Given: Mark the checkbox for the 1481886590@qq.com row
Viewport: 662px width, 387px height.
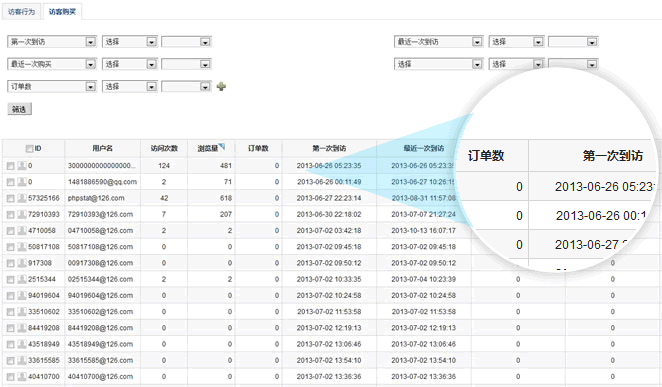Looking at the screenshot, I should (11, 182).
